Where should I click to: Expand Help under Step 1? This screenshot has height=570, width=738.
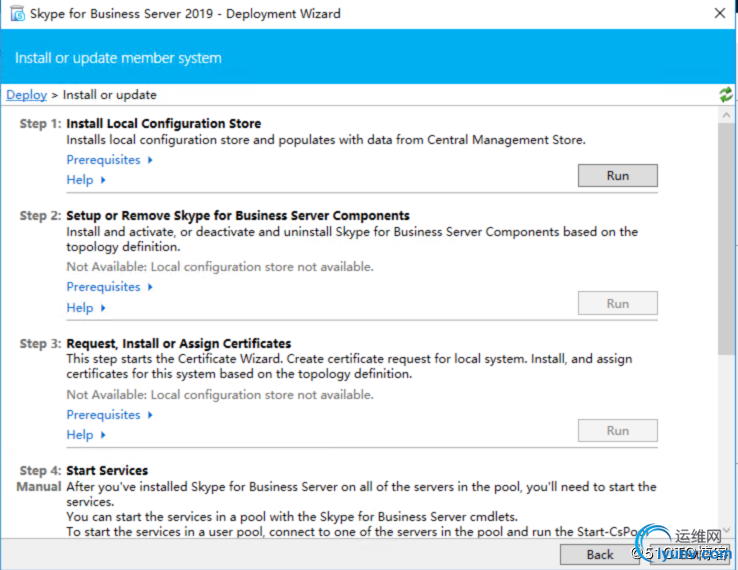point(86,180)
